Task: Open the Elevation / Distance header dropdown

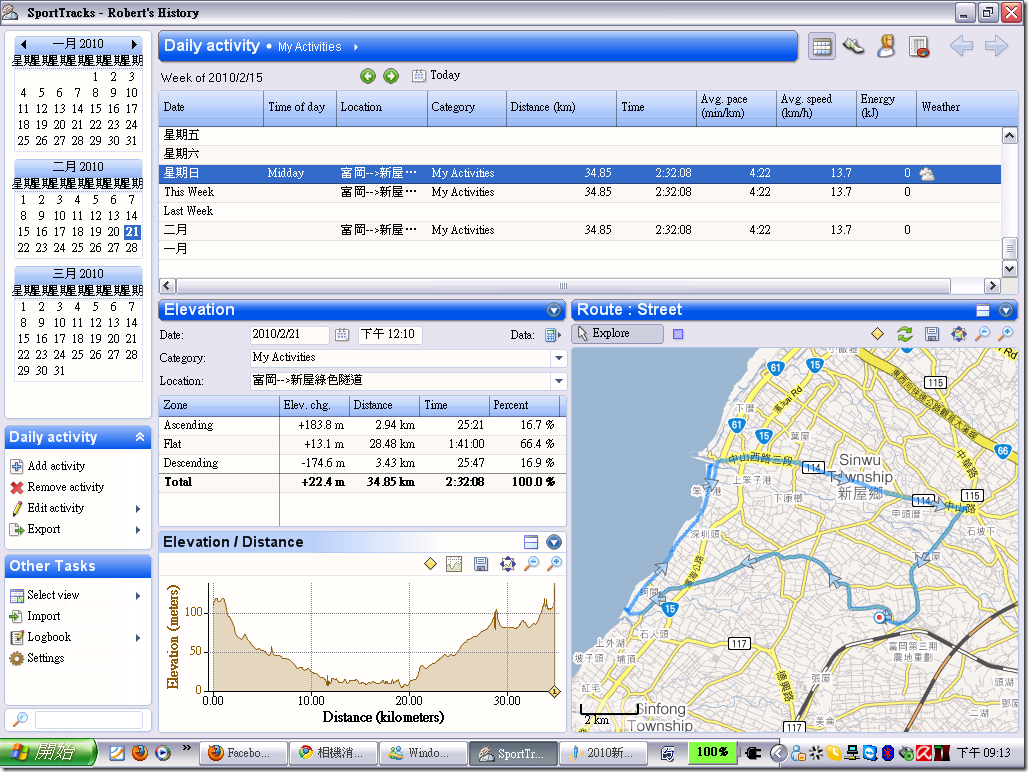Action: pyautogui.click(x=554, y=542)
